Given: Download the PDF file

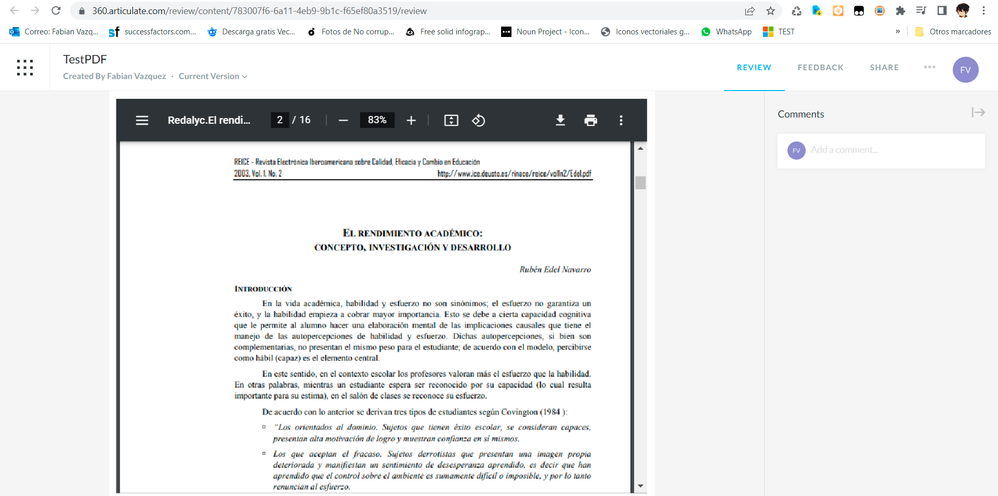Looking at the screenshot, I should coord(560,120).
